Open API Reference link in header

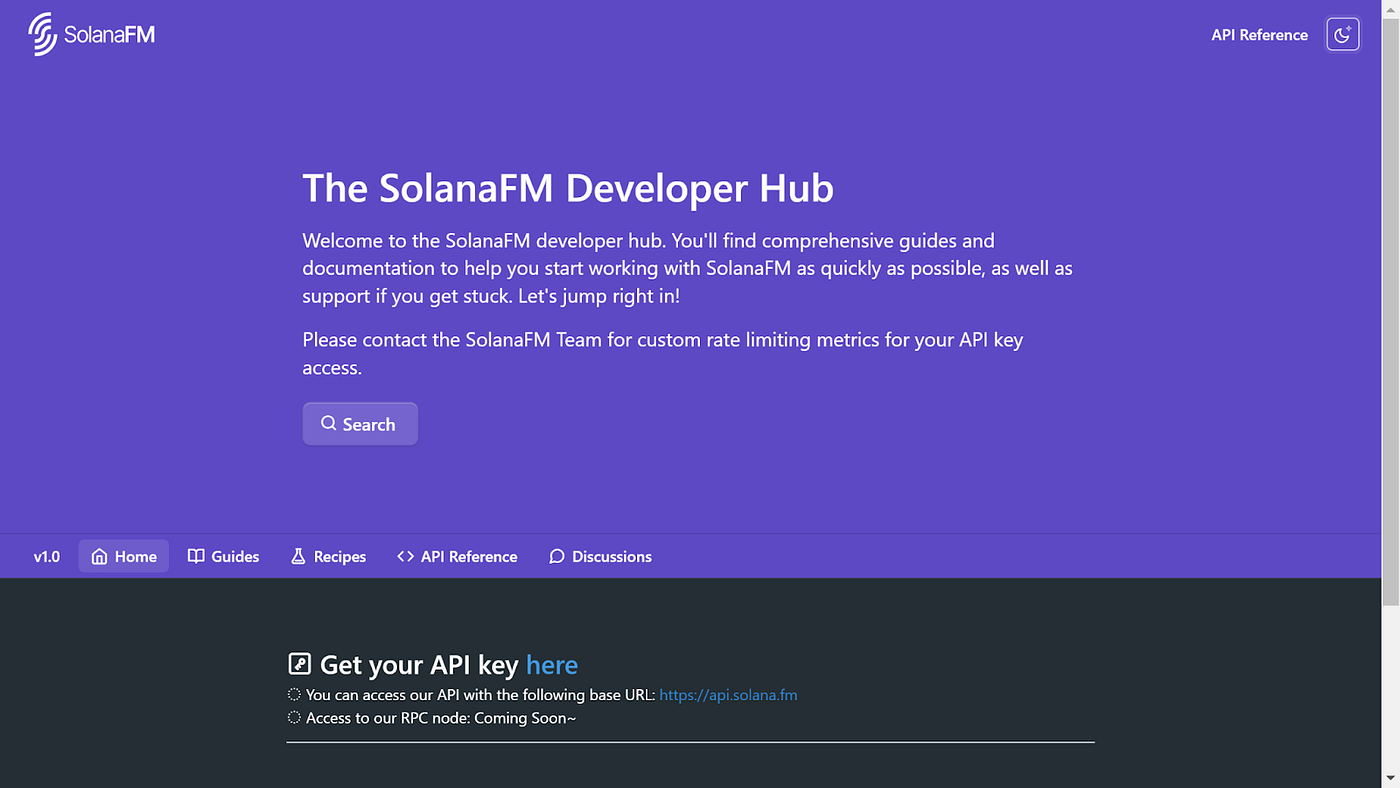coord(1259,34)
